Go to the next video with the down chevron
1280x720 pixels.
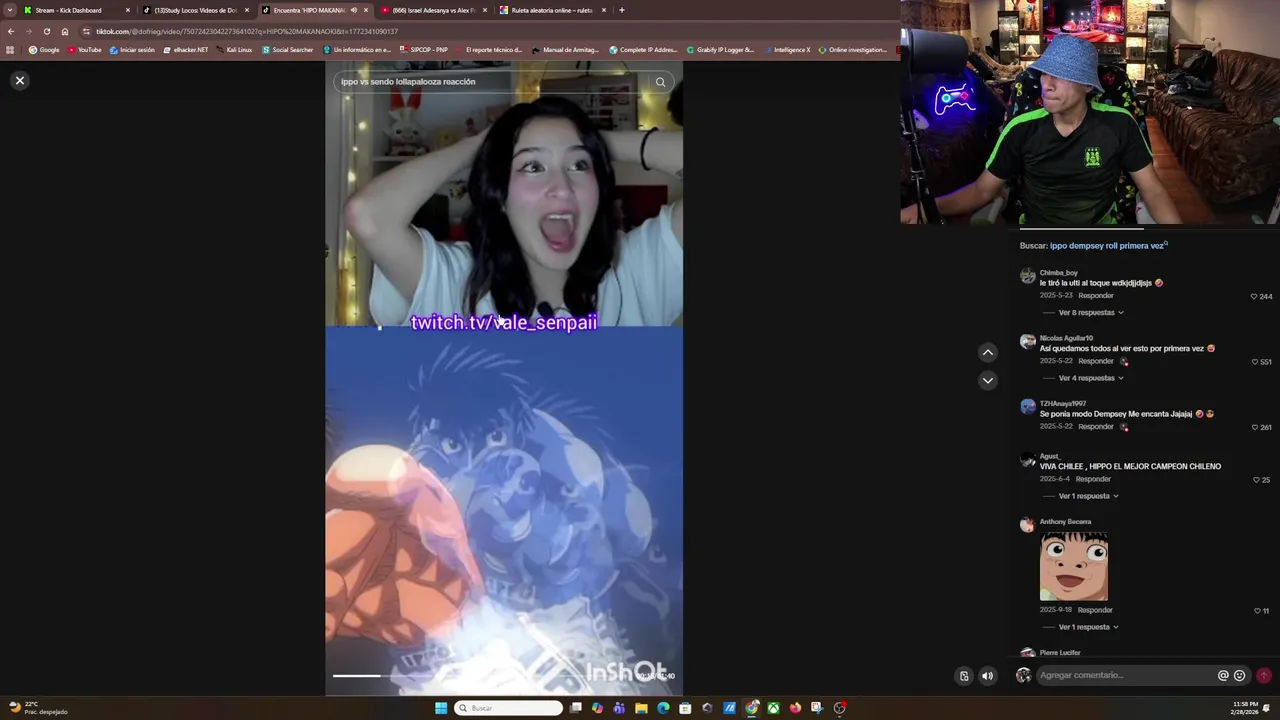click(987, 380)
